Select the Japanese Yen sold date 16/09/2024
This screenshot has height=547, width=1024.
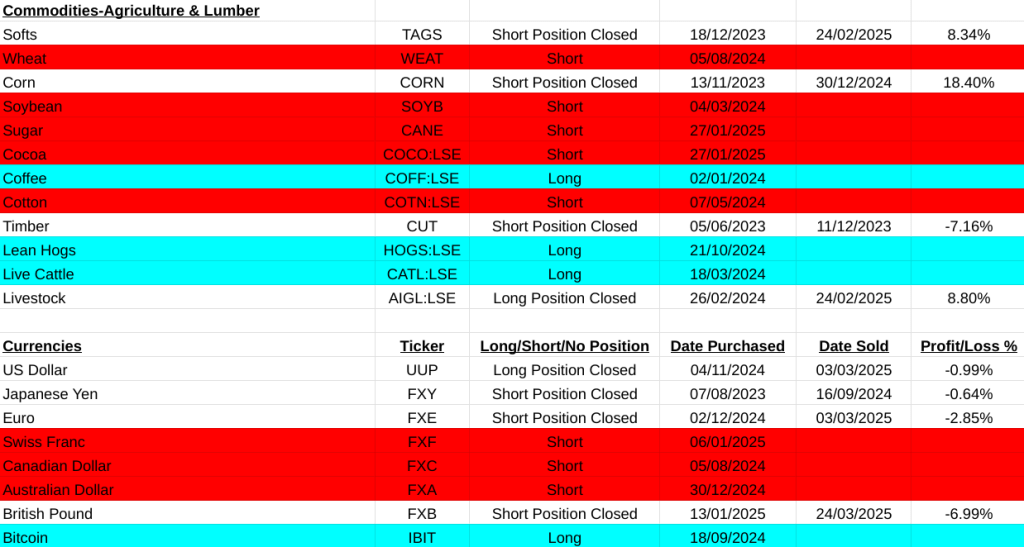pyautogui.click(x=853, y=394)
